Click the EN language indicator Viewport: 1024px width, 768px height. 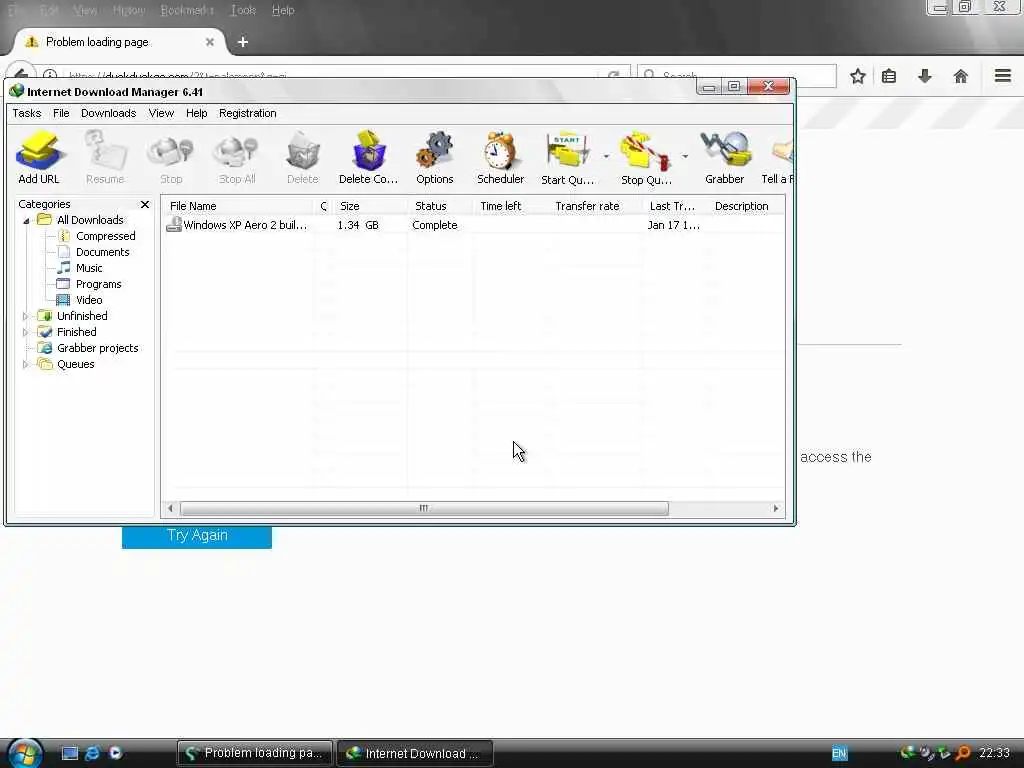pos(839,754)
